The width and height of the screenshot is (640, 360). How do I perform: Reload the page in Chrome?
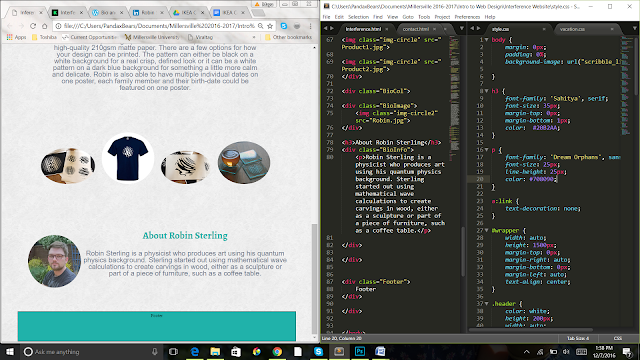[x=33, y=26]
